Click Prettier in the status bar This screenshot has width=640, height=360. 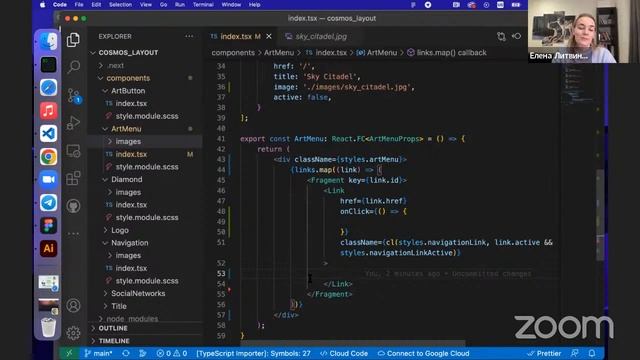coord(544,353)
